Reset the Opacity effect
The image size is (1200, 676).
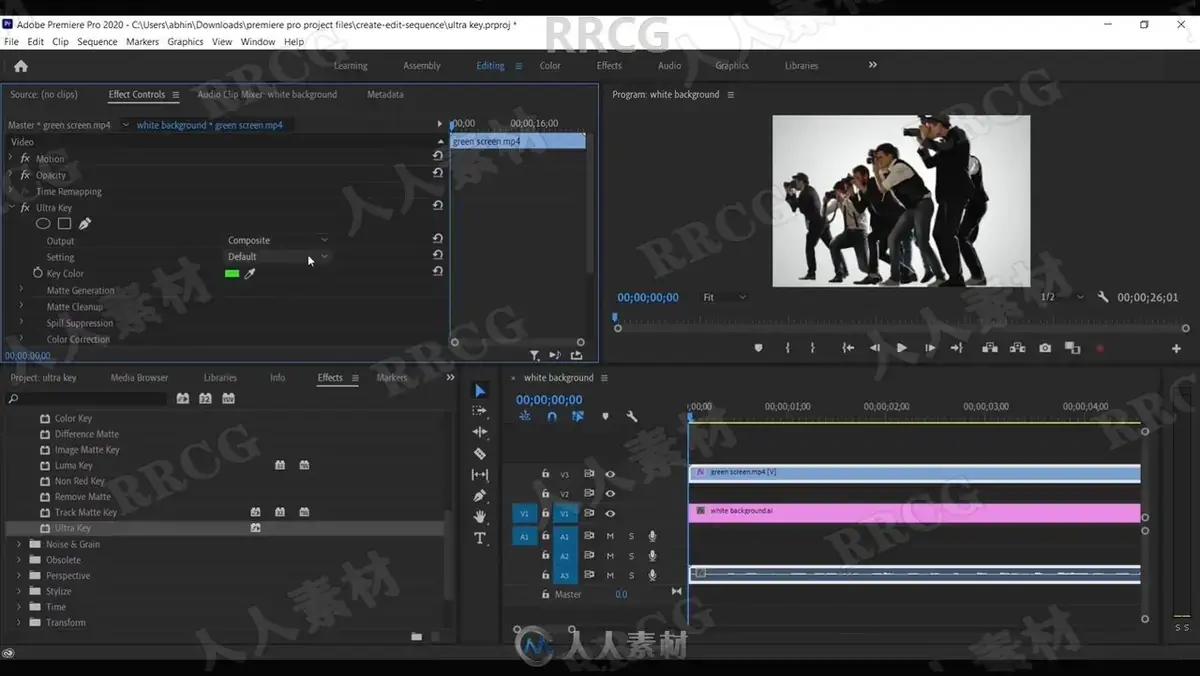click(x=438, y=173)
